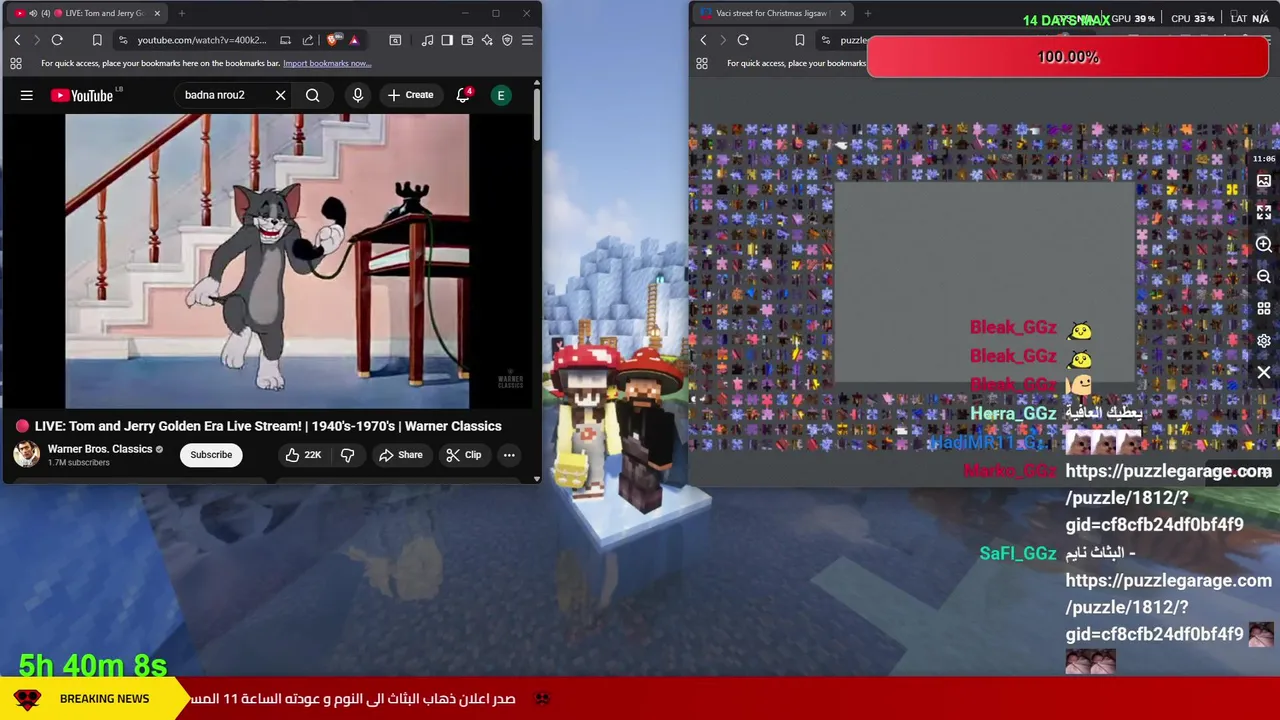This screenshot has height=720, width=1280.
Task: Start voice search with microphone
Action: click(357, 95)
